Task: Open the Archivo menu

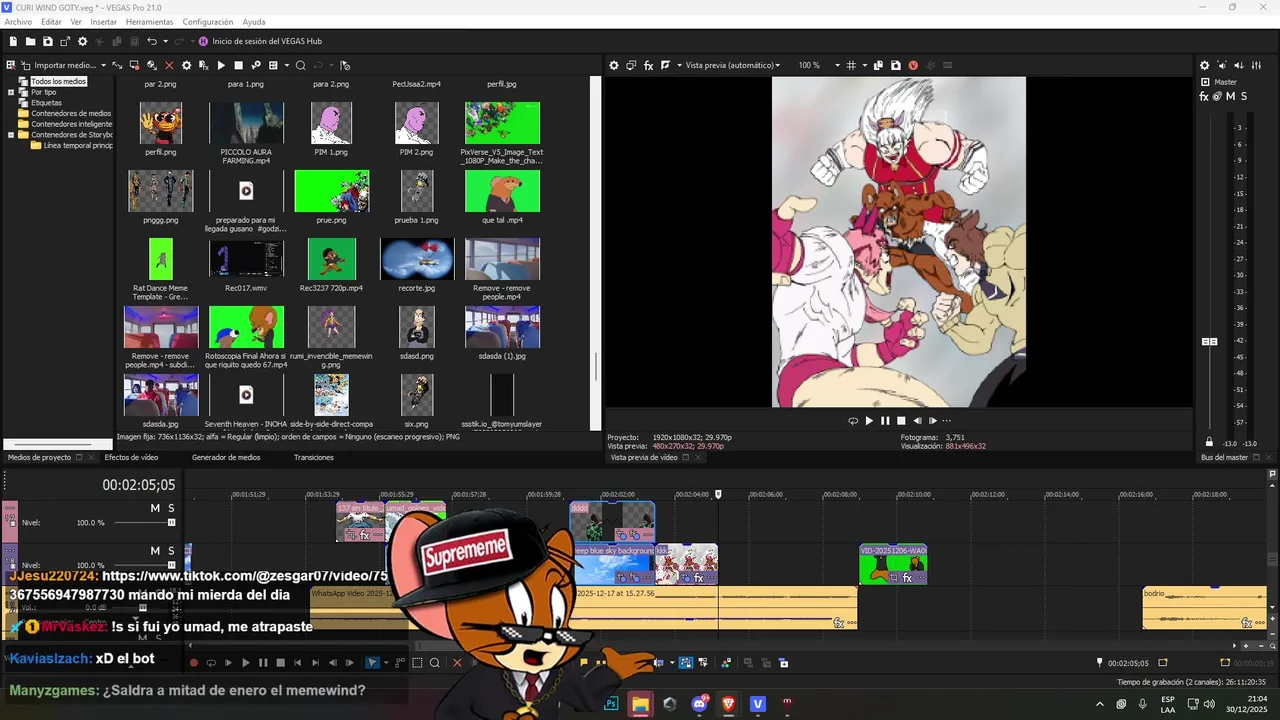Action: point(18,22)
